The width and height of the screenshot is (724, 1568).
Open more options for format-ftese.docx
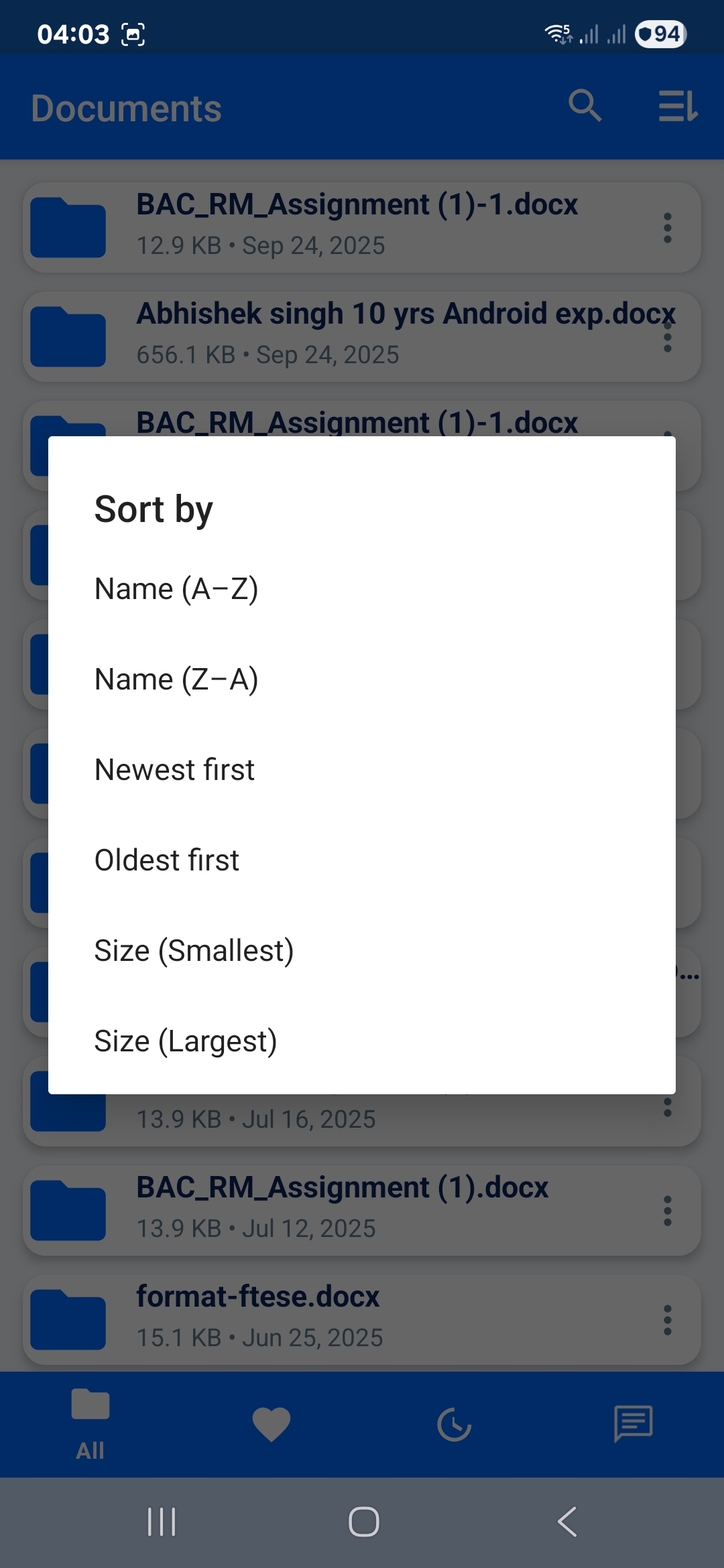click(667, 1319)
